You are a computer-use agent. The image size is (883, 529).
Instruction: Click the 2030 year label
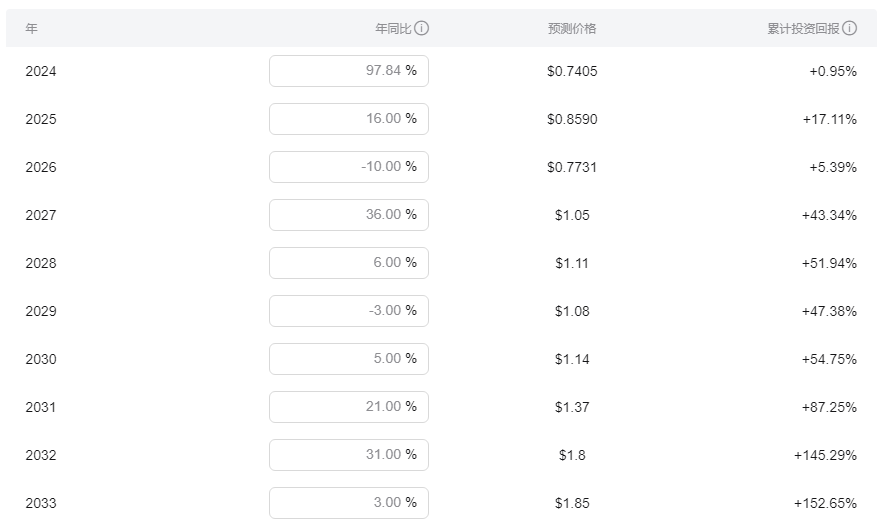coord(41,359)
